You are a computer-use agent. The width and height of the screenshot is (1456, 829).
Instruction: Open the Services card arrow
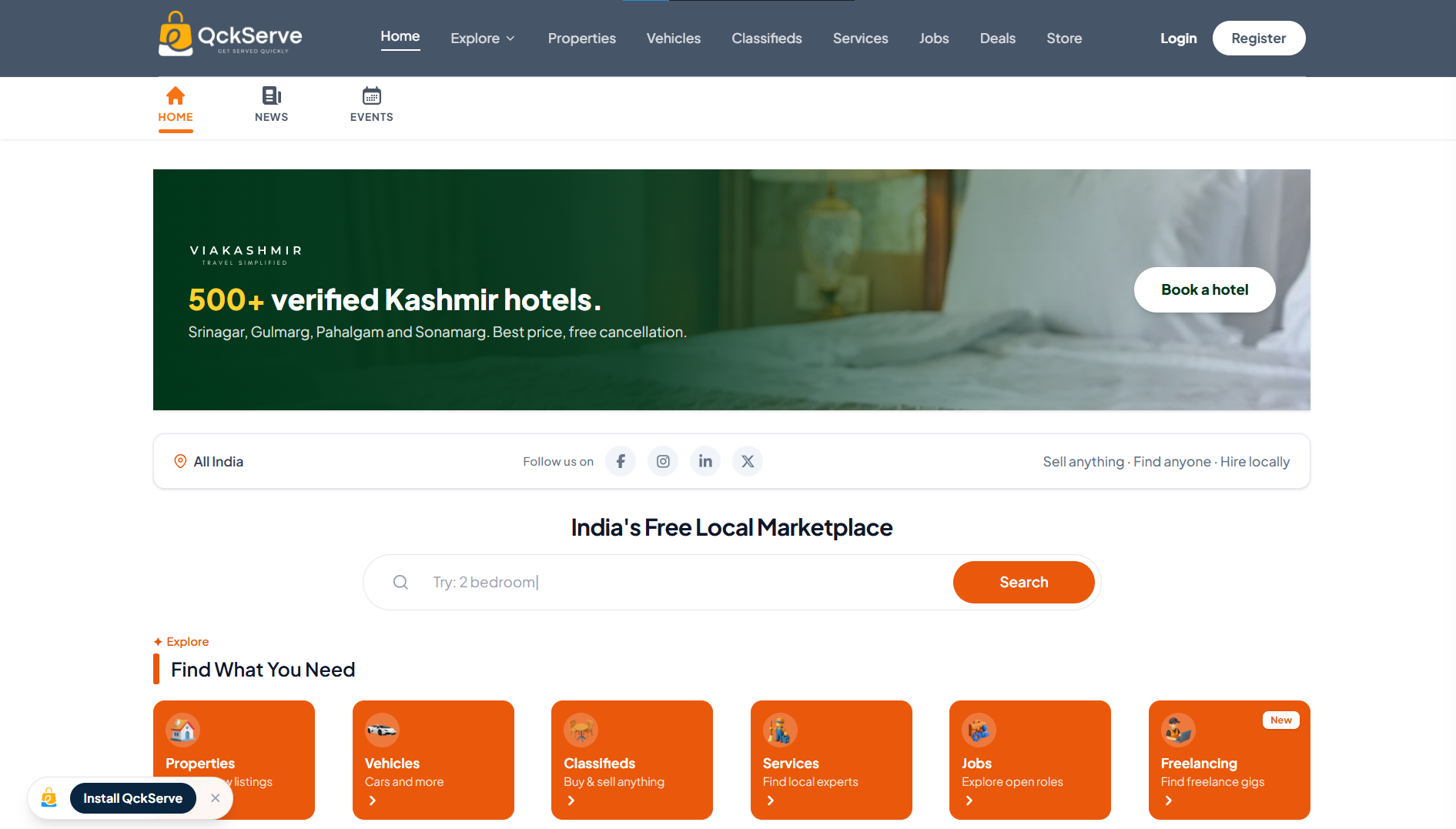[x=771, y=801]
